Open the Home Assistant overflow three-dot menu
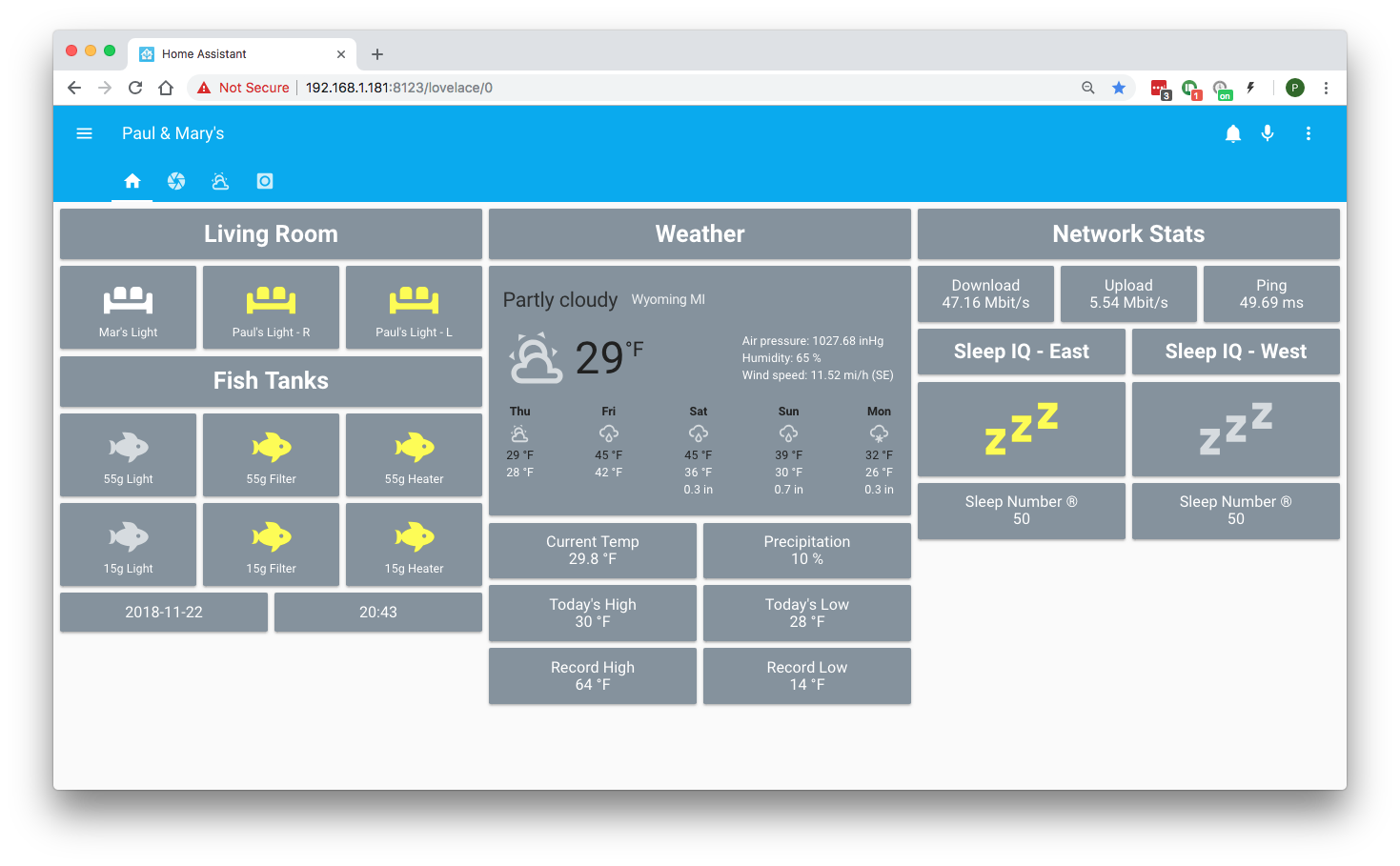The height and width of the screenshot is (866, 1400). (x=1309, y=133)
